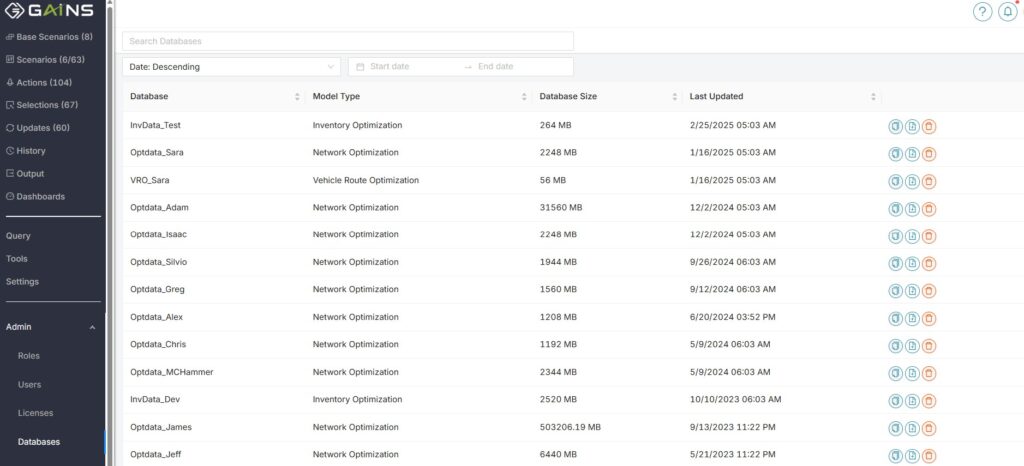This screenshot has width=1024, height=466.
Task: Click the file document icon for InvData_Dev
Action: pyautogui.click(x=912, y=401)
